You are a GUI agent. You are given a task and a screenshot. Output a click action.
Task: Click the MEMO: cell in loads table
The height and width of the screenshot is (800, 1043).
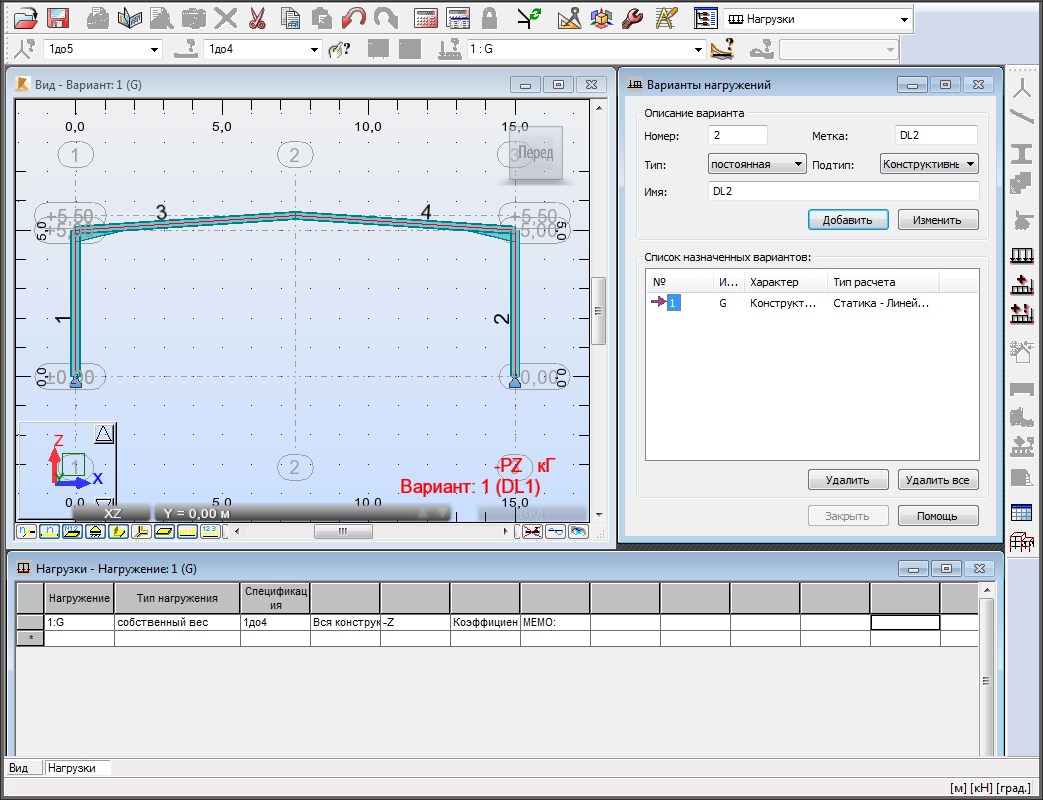(x=555, y=622)
